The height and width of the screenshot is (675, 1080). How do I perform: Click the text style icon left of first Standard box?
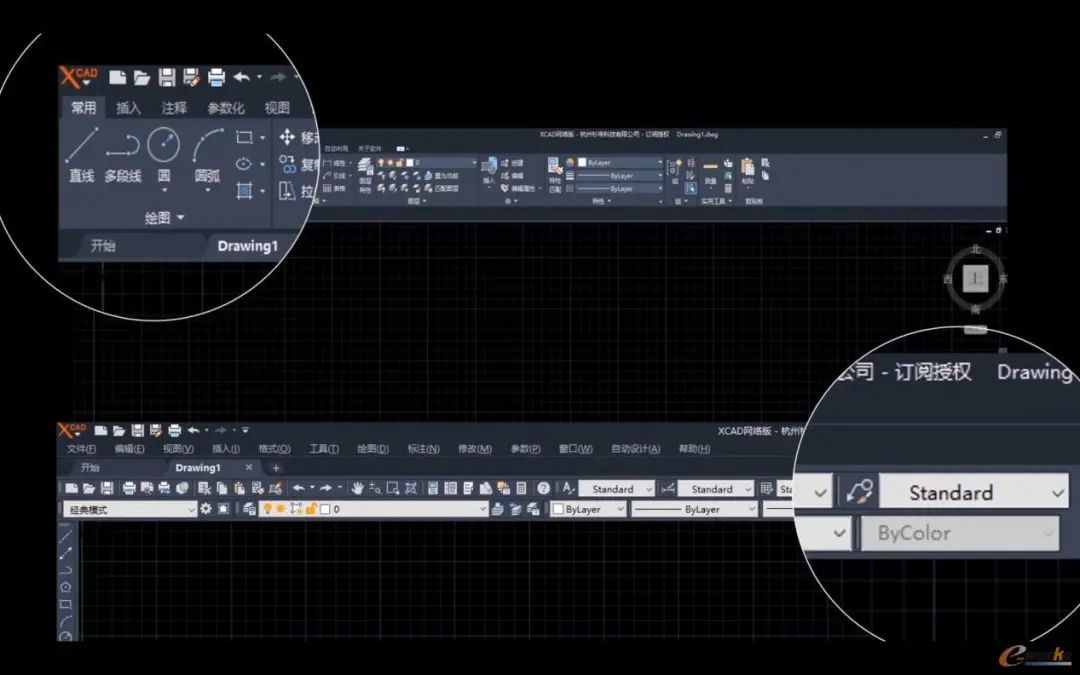pyautogui.click(x=568, y=488)
